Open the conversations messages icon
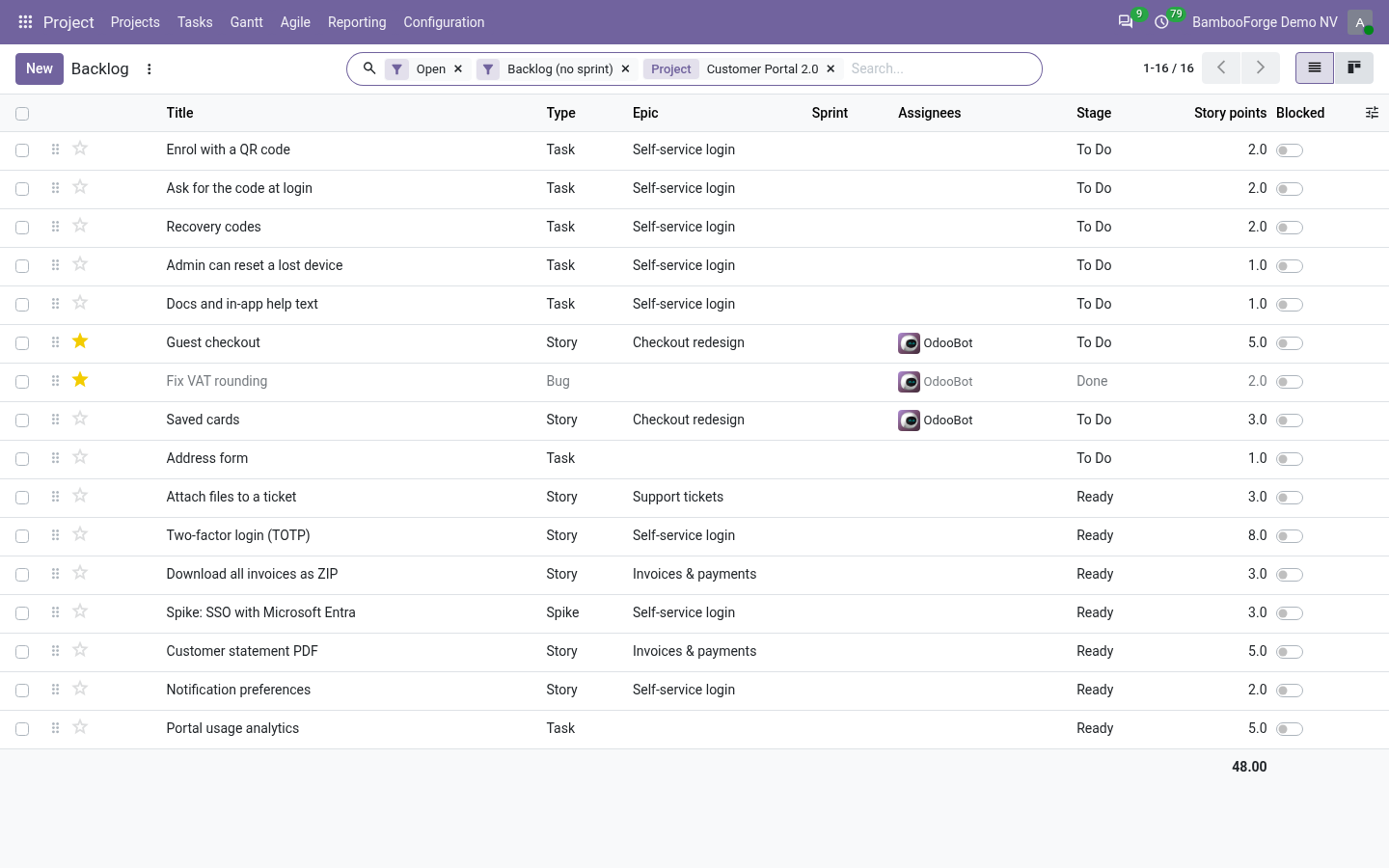This screenshot has height=868, width=1389. point(1125,22)
